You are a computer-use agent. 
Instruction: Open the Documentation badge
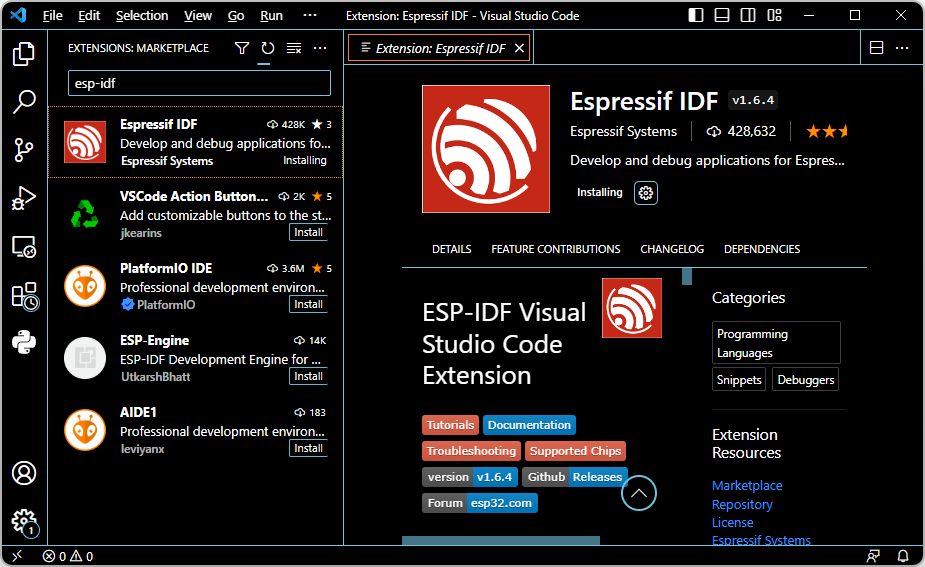pos(529,425)
